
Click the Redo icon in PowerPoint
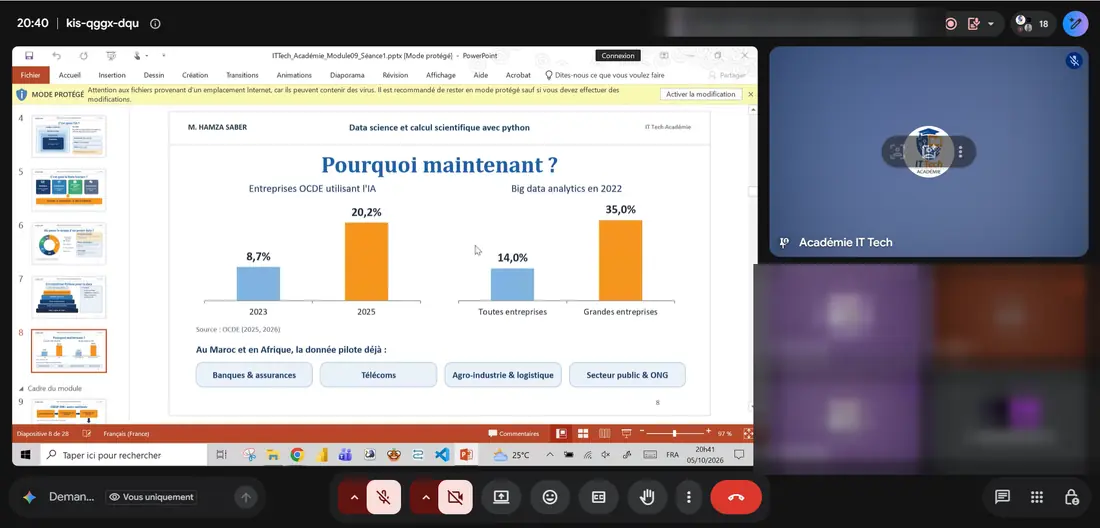(83, 55)
